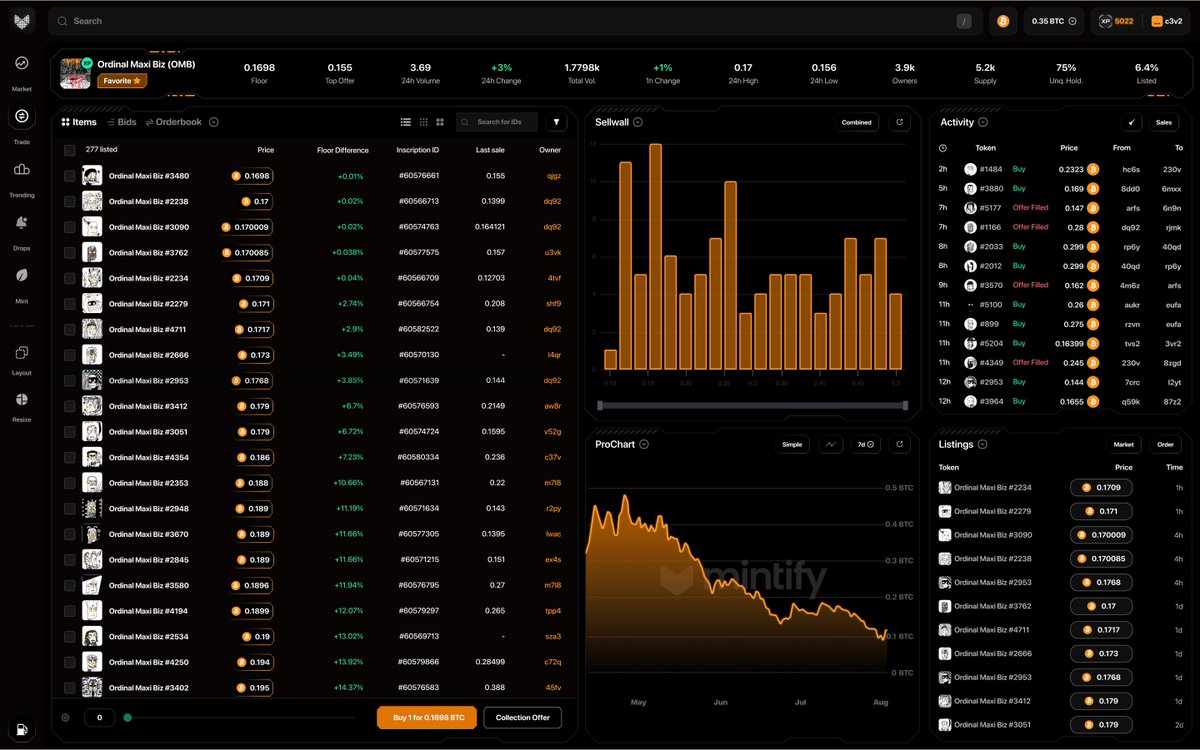Click the Sellwall range slider right handle
Screen dimensions: 1200x750
[x=904, y=405]
